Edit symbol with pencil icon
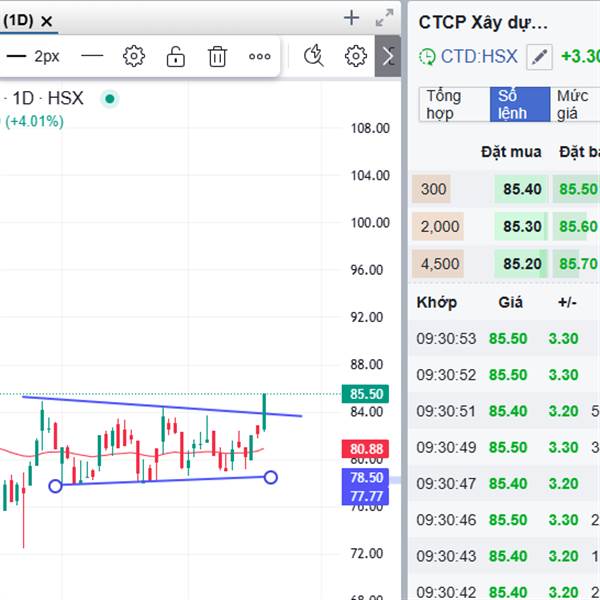 539,57
